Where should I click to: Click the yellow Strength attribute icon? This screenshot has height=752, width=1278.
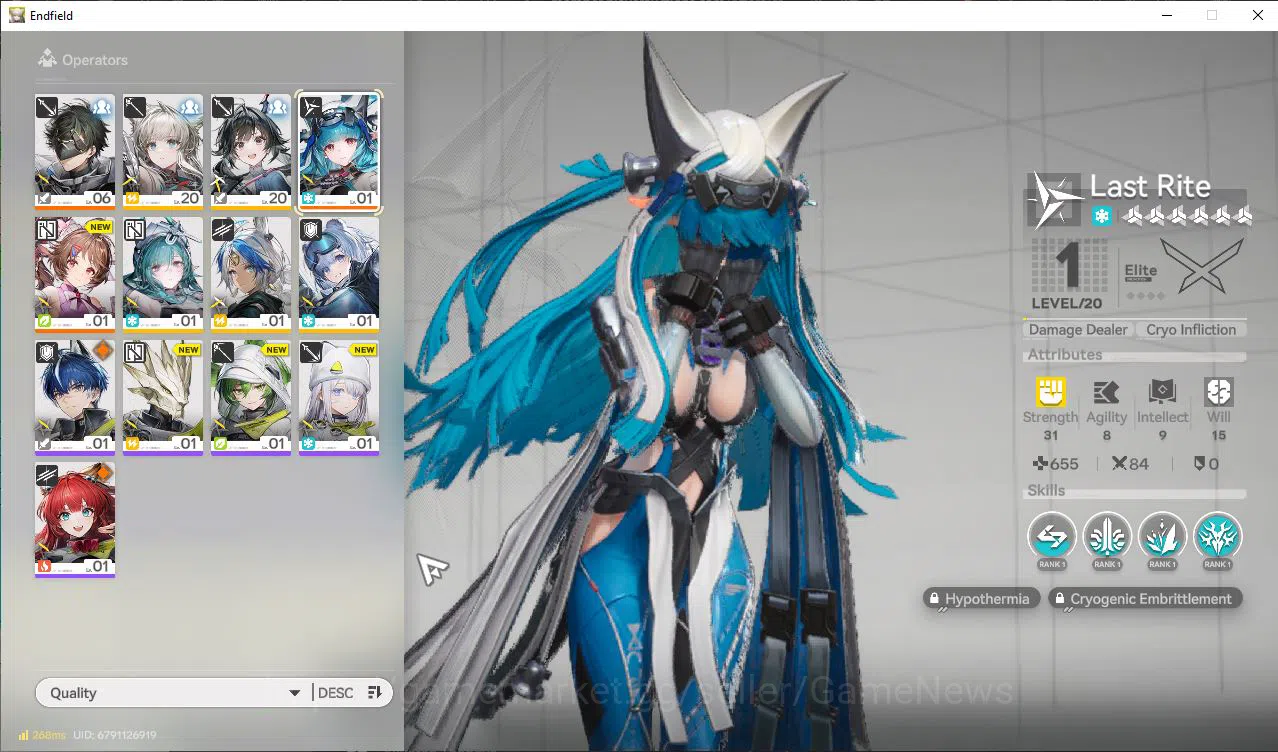1050,392
